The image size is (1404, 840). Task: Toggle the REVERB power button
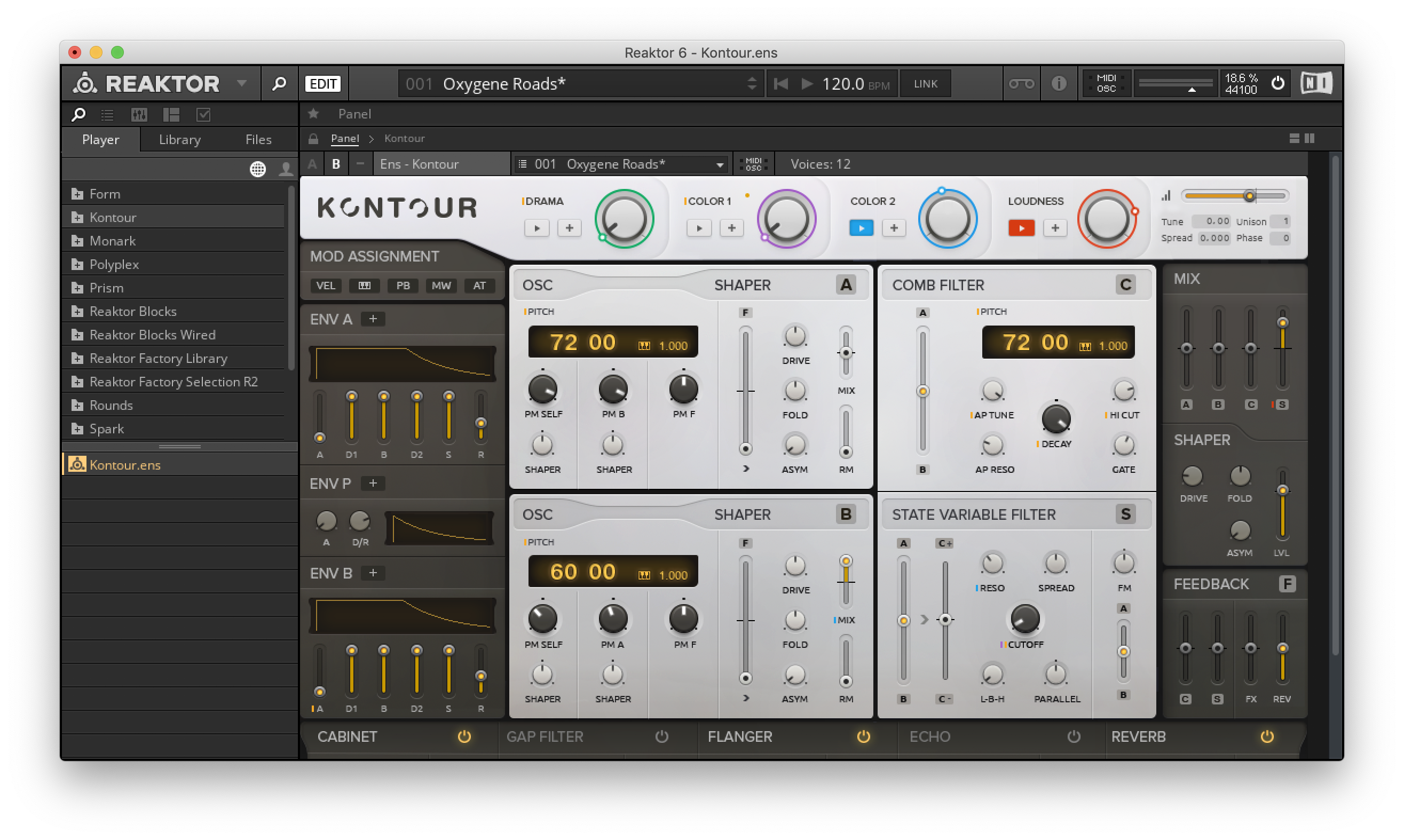(1267, 736)
